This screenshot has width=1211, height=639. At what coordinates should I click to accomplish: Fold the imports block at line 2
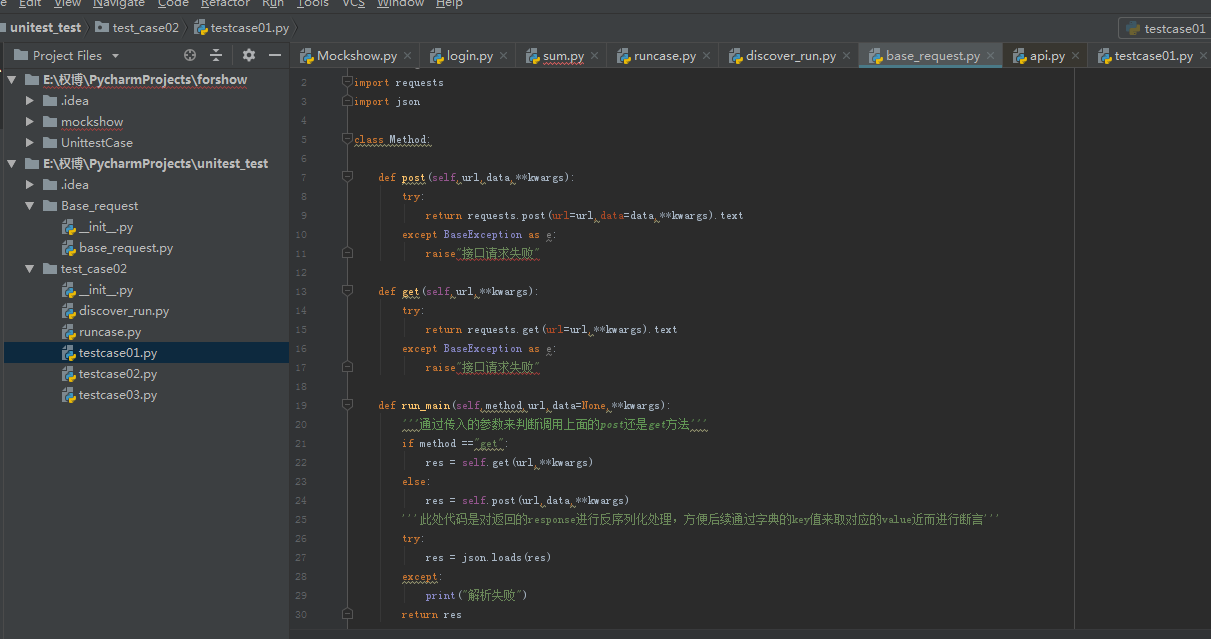point(347,82)
